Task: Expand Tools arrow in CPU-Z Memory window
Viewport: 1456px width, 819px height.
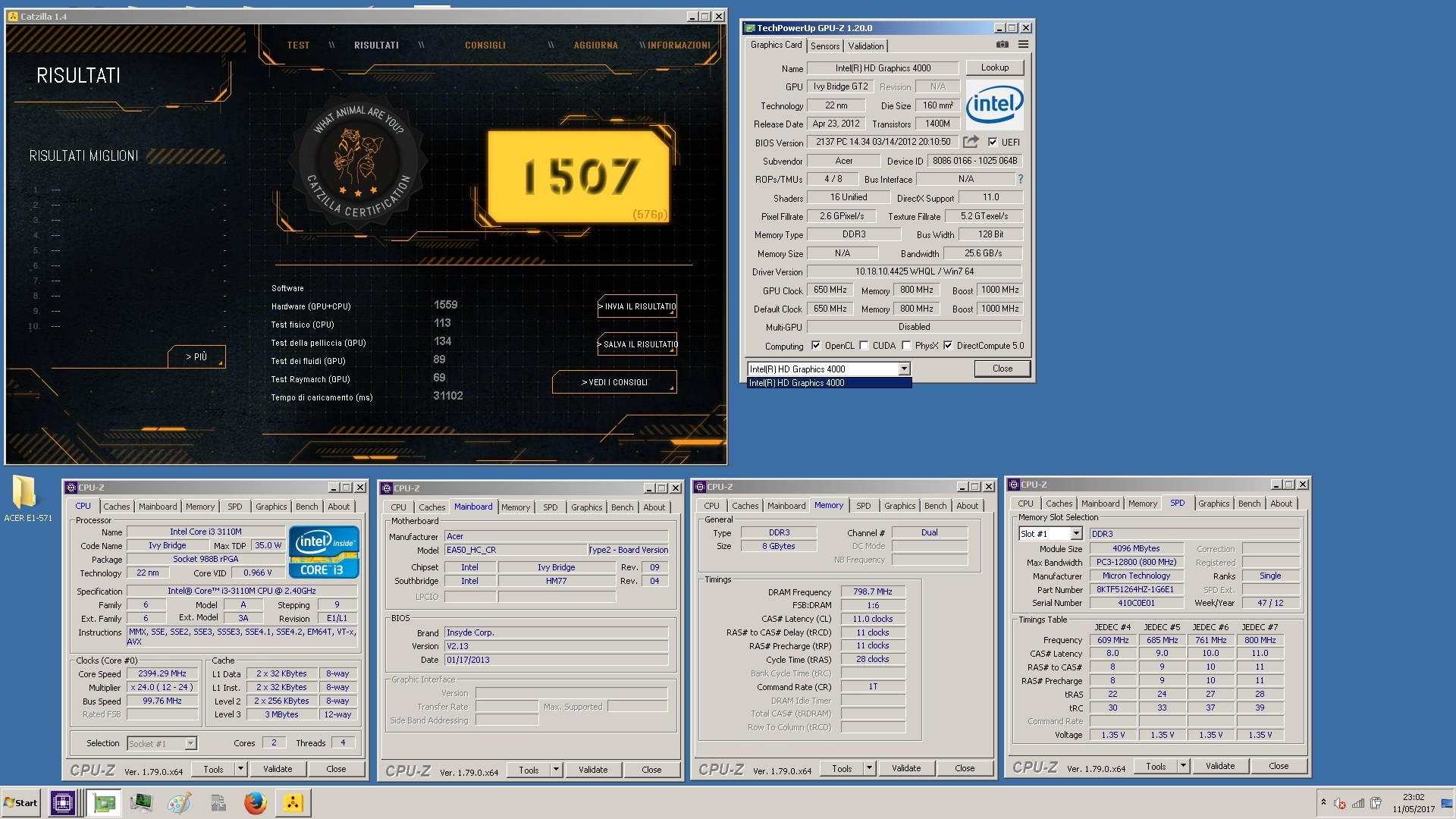Action: 869,768
